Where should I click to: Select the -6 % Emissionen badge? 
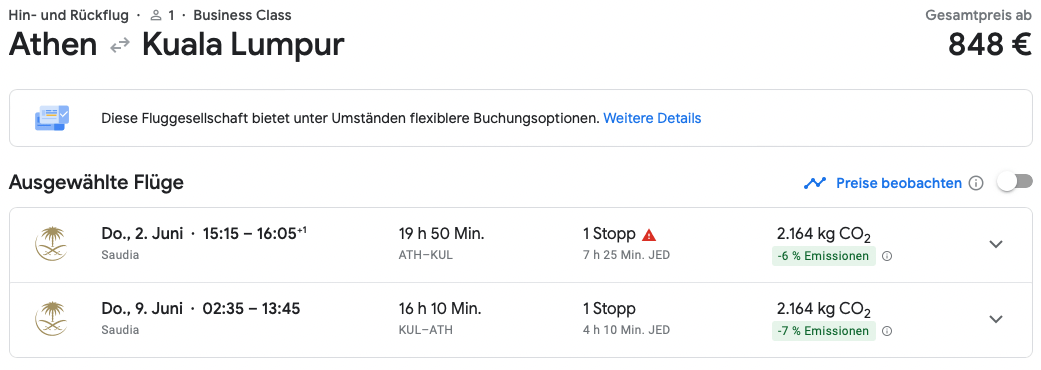823,256
